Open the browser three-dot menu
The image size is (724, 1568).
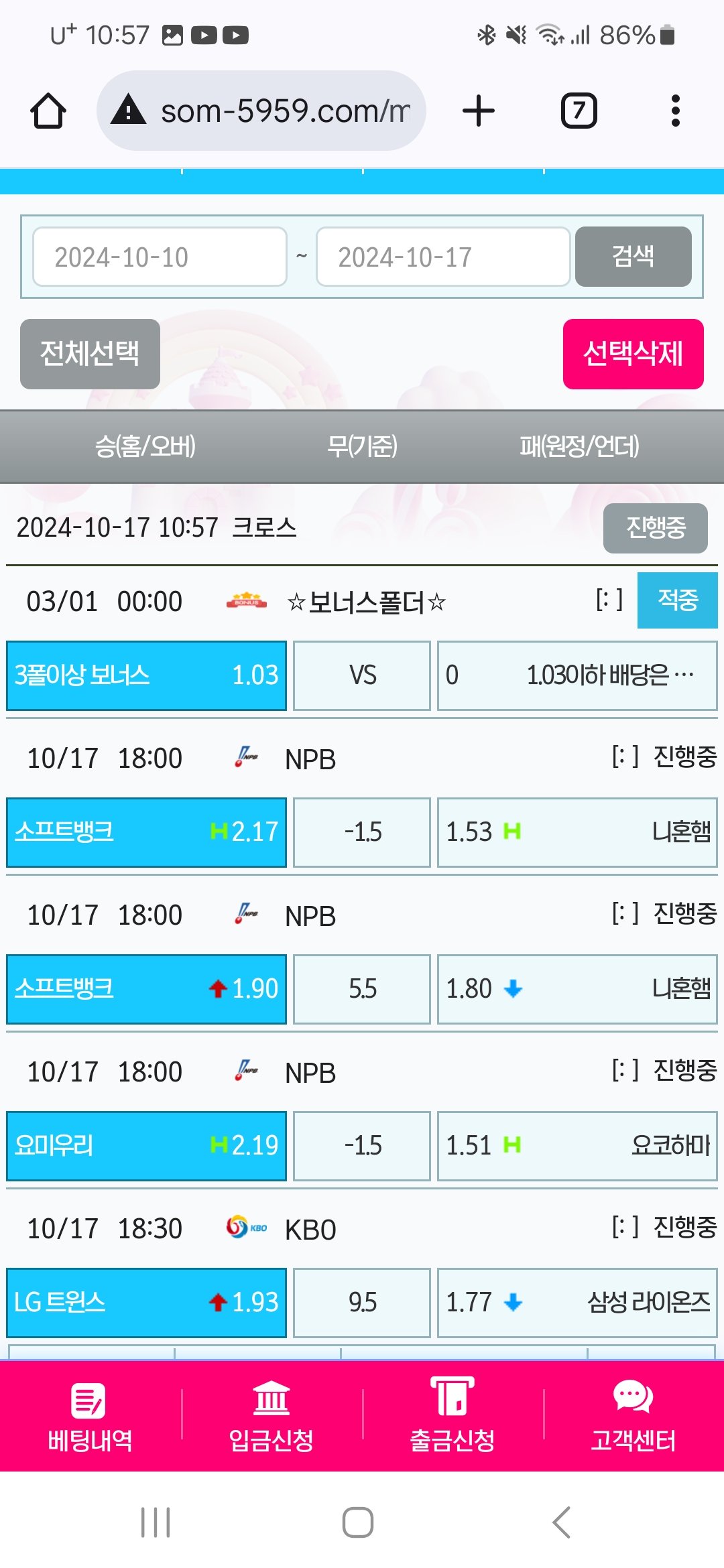click(675, 111)
